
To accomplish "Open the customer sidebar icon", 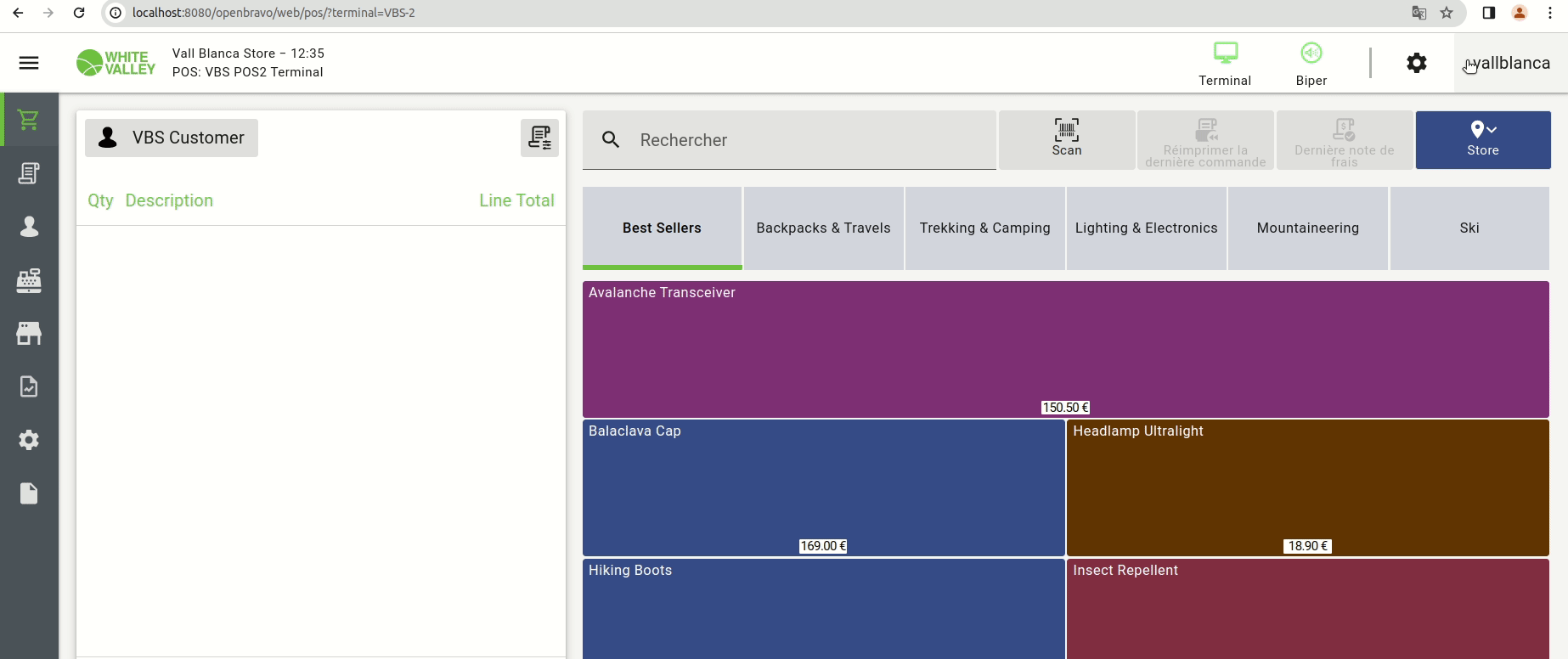I will pyautogui.click(x=29, y=227).
